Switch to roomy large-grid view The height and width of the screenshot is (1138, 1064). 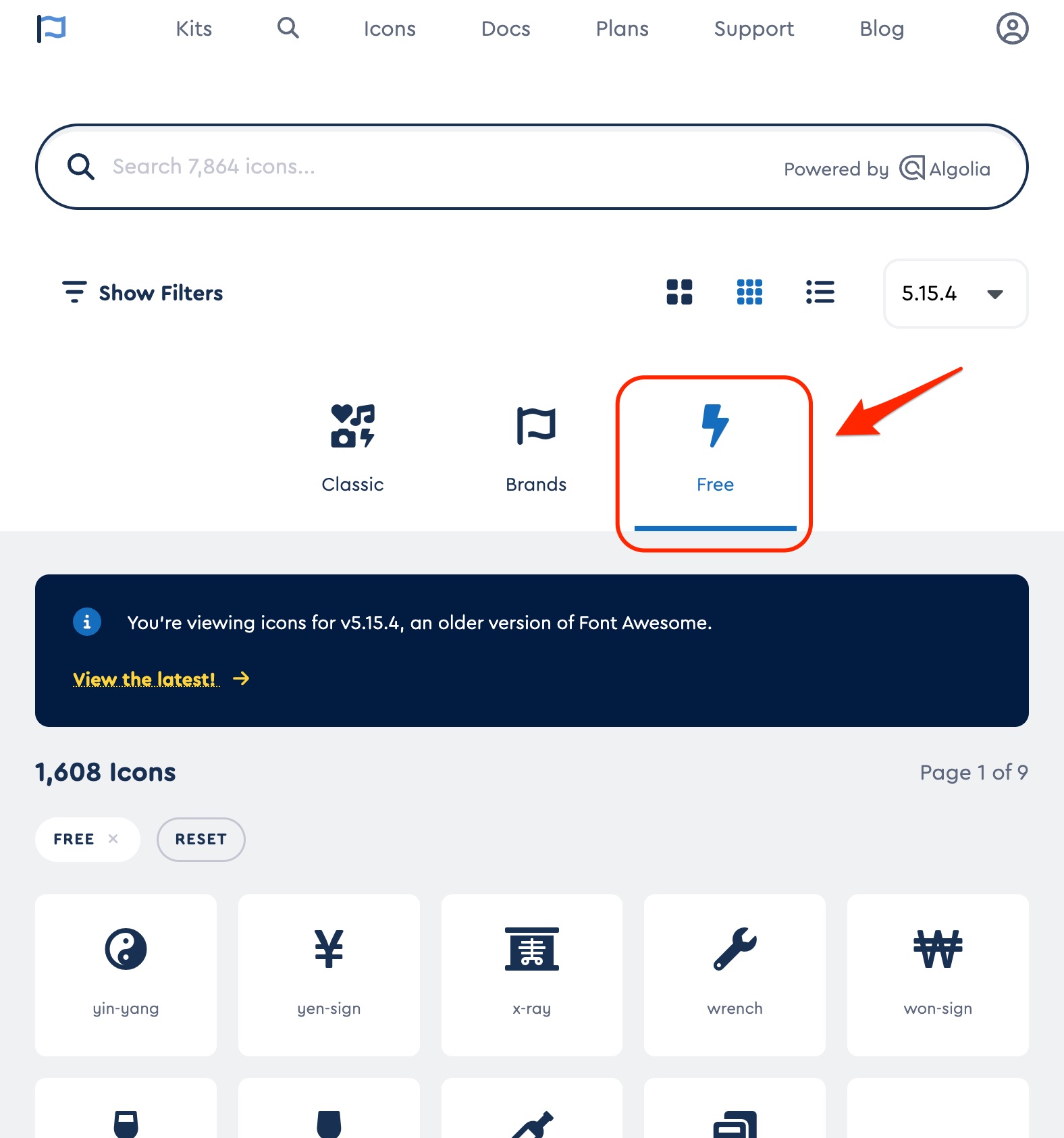[x=679, y=292]
